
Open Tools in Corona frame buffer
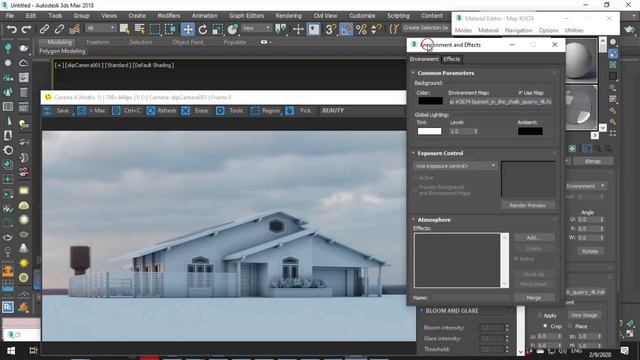229,111
